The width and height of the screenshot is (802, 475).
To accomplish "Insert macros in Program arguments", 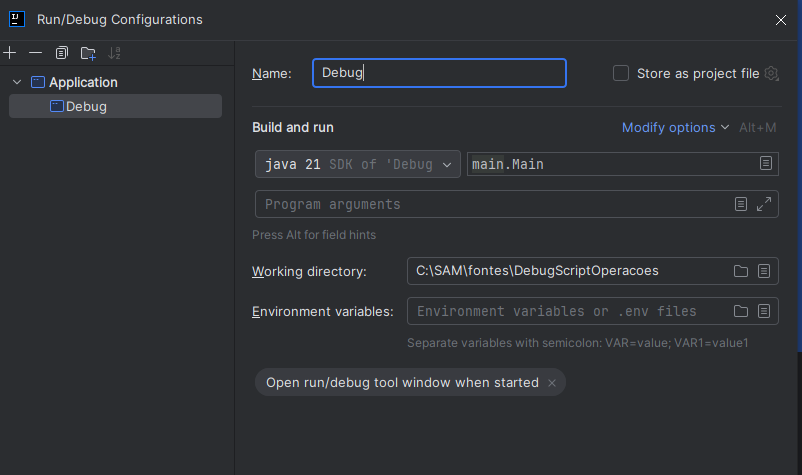I will tap(741, 204).
